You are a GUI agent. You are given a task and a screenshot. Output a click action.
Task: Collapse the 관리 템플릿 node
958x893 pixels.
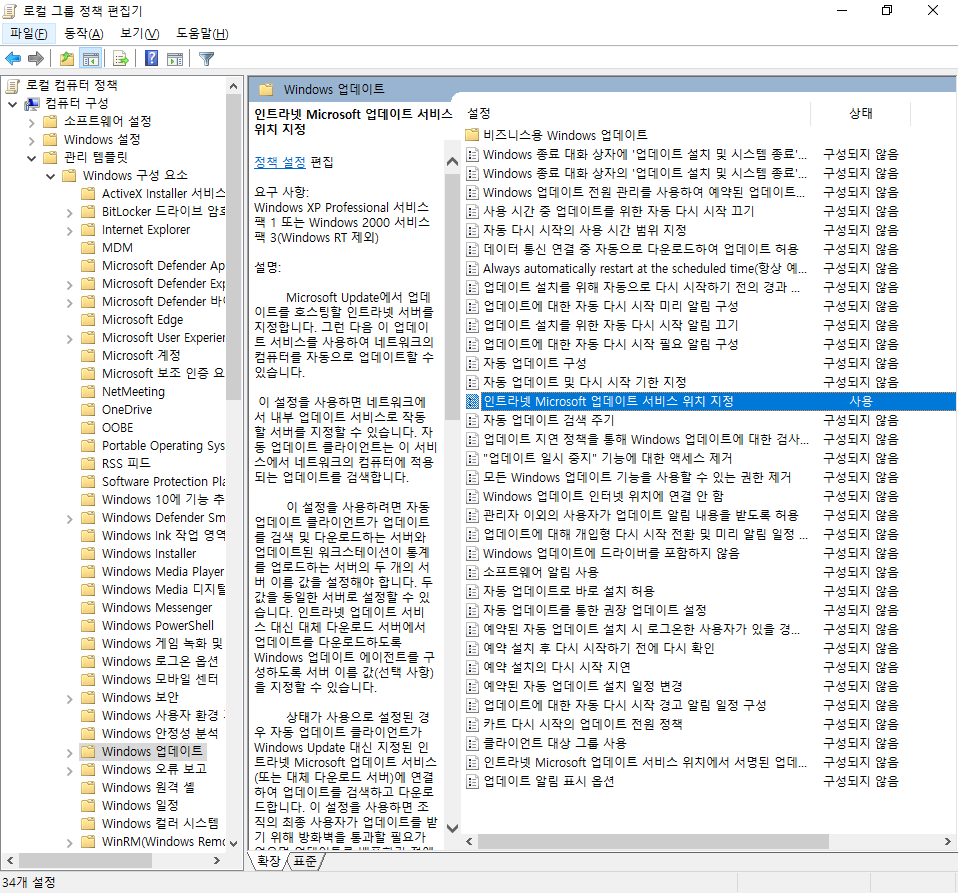pyautogui.click(x=32, y=159)
